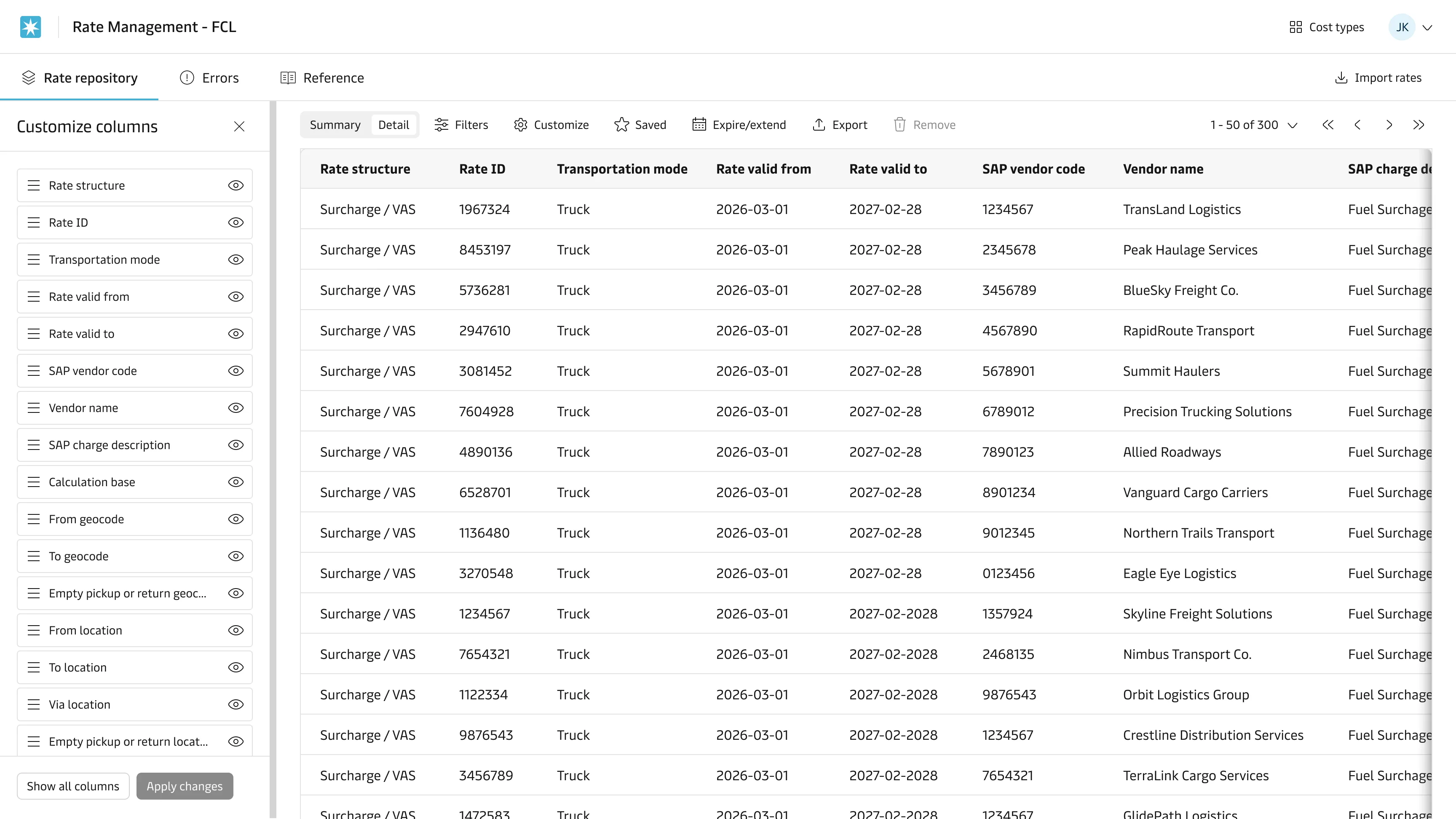The height and width of the screenshot is (819, 1456).
Task: Click Crestline Distribution Services cell
Action: [1213, 735]
